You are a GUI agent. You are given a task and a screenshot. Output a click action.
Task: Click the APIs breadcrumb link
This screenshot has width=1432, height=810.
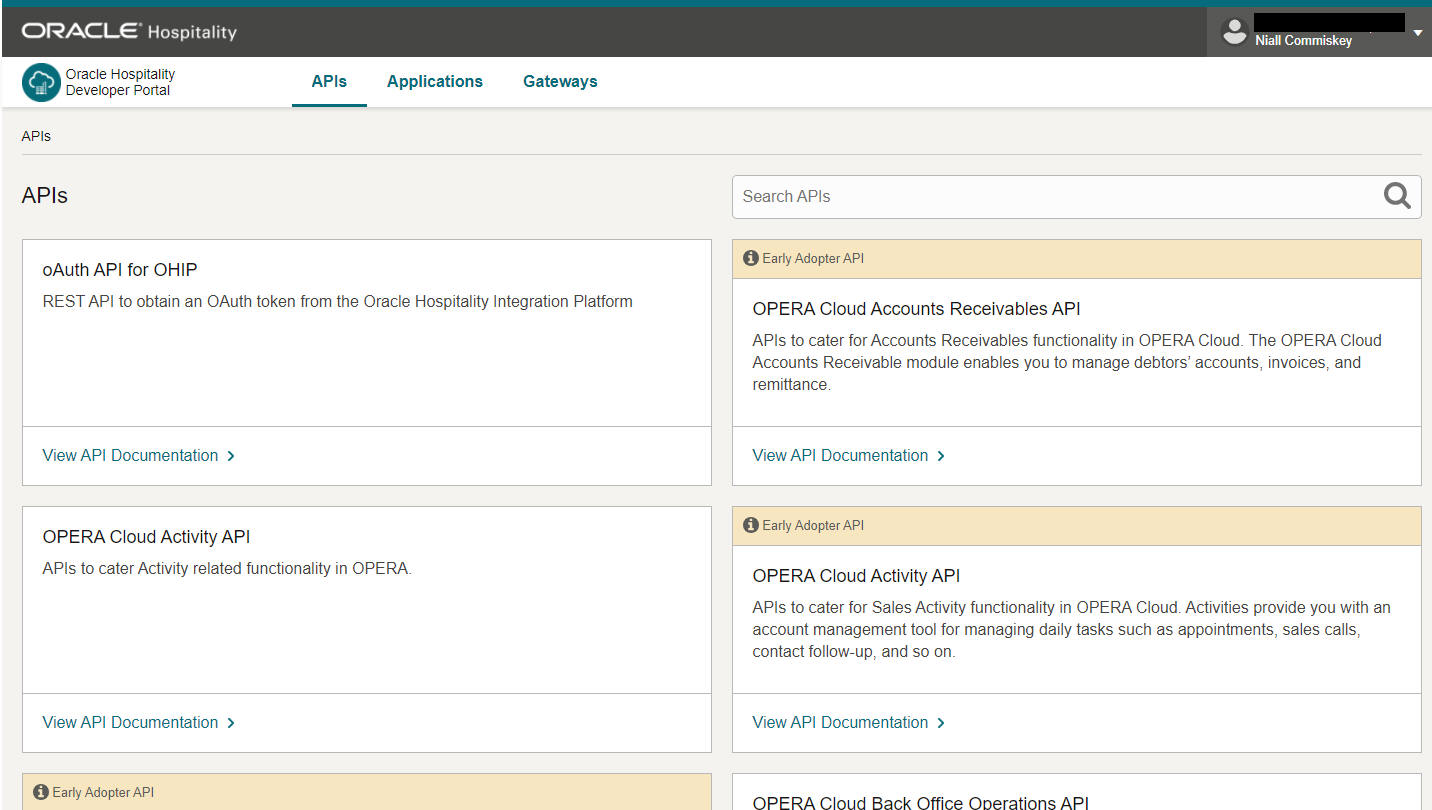pyautogui.click(x=35, y=135)
